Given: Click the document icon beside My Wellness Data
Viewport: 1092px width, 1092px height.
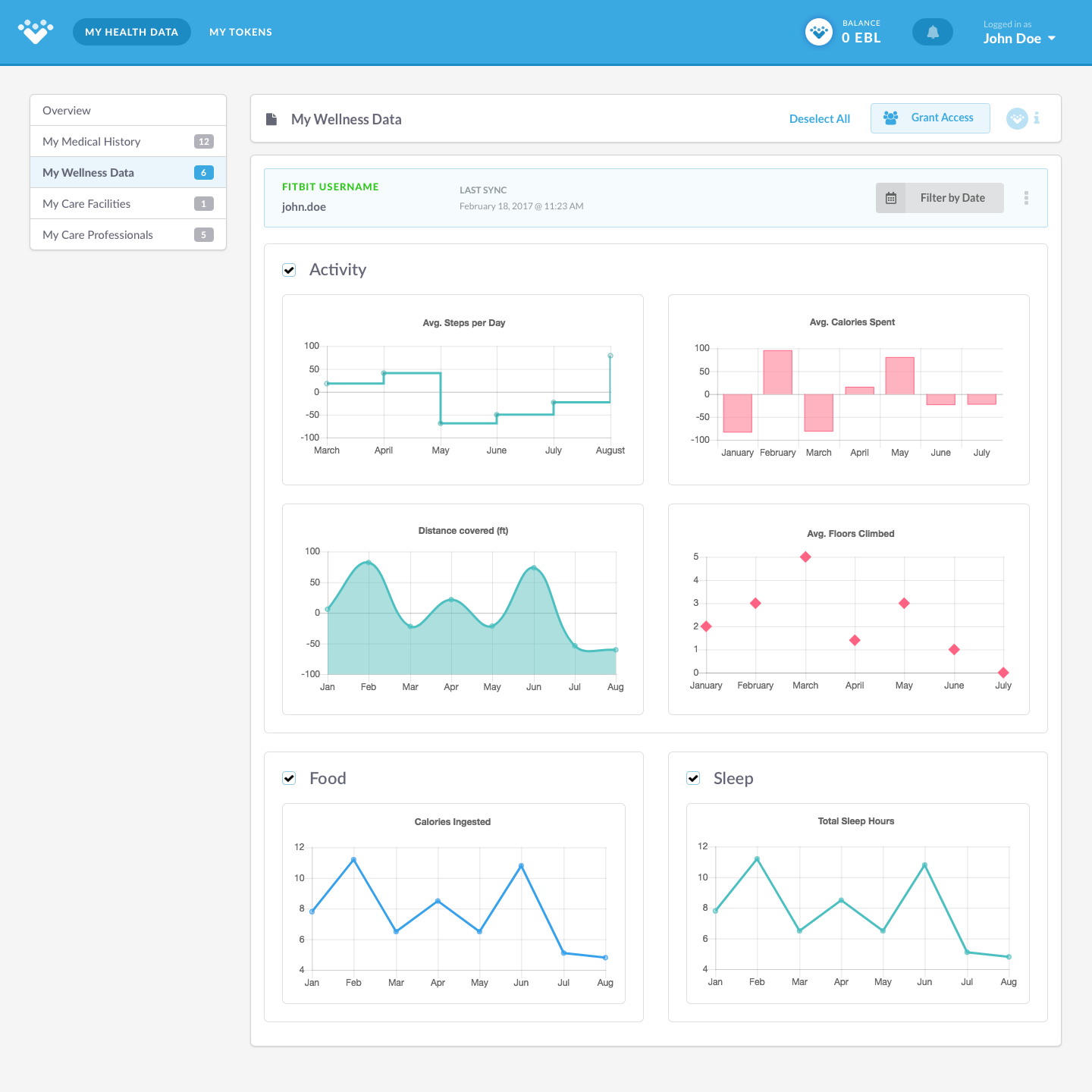Looking at the screenshot, I should [271, 119].
